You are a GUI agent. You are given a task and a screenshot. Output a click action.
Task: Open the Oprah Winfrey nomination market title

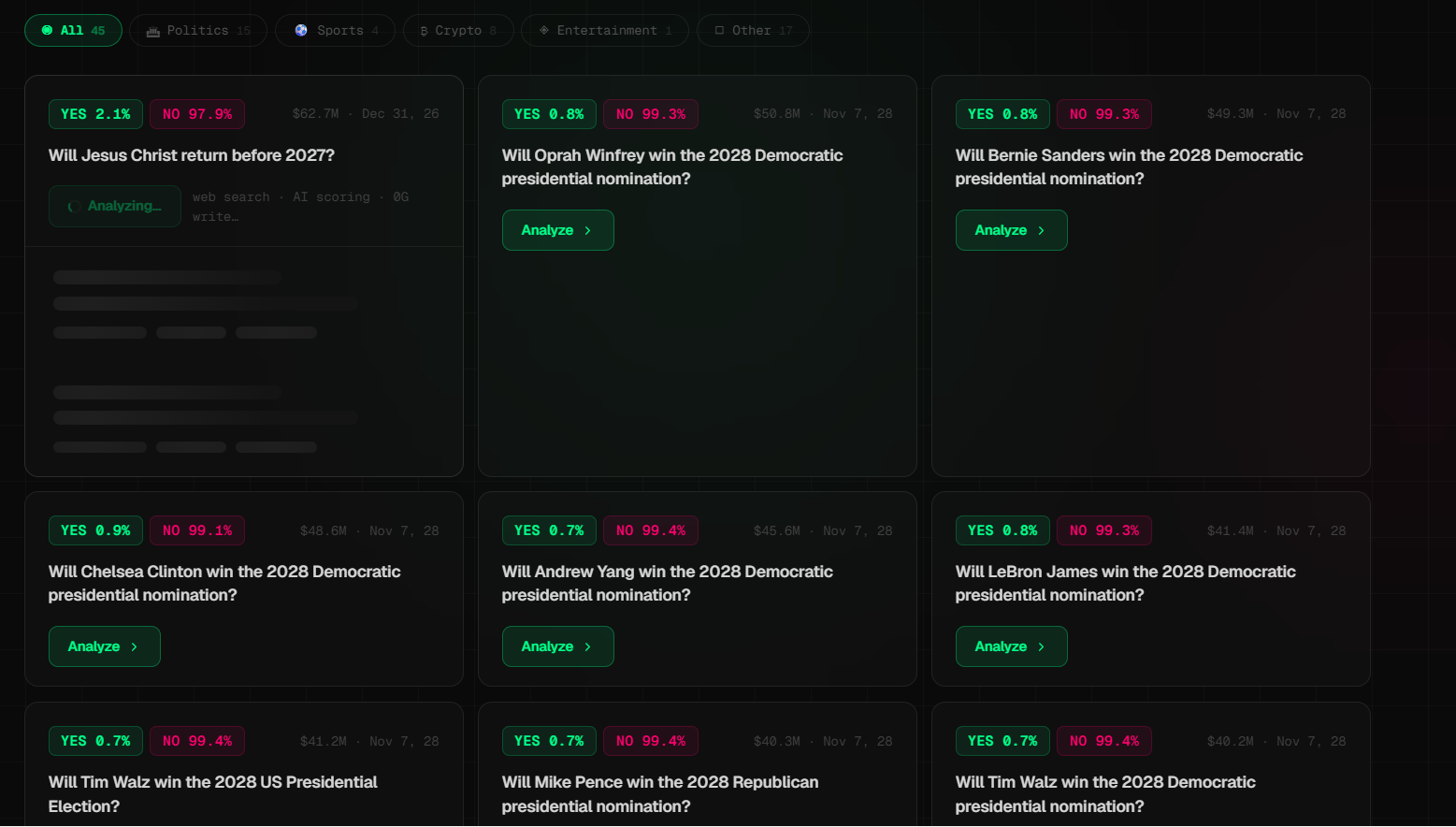[x=672, y=167]
